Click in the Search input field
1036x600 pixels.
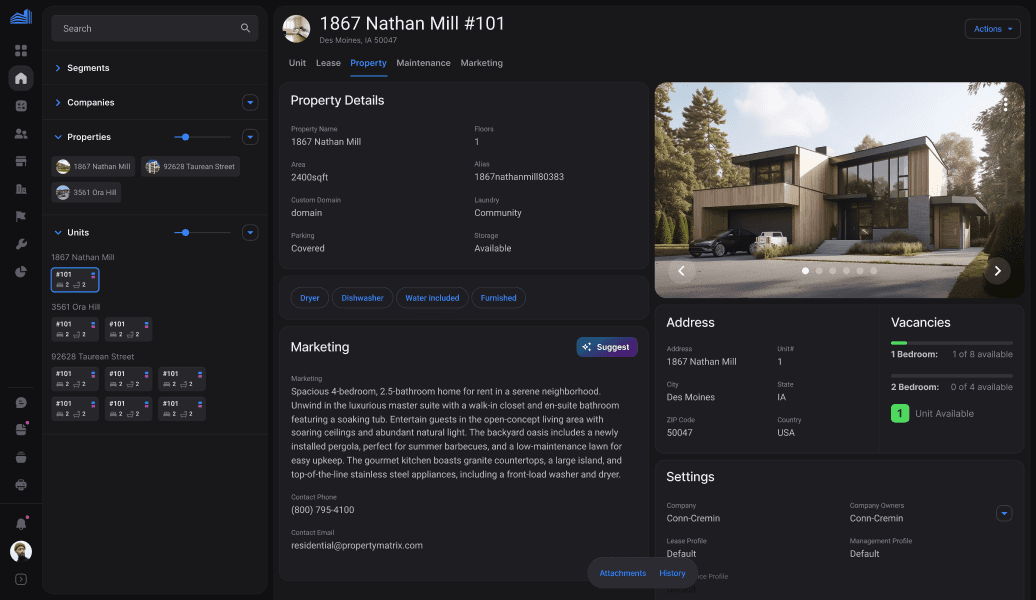click(155, 28)
